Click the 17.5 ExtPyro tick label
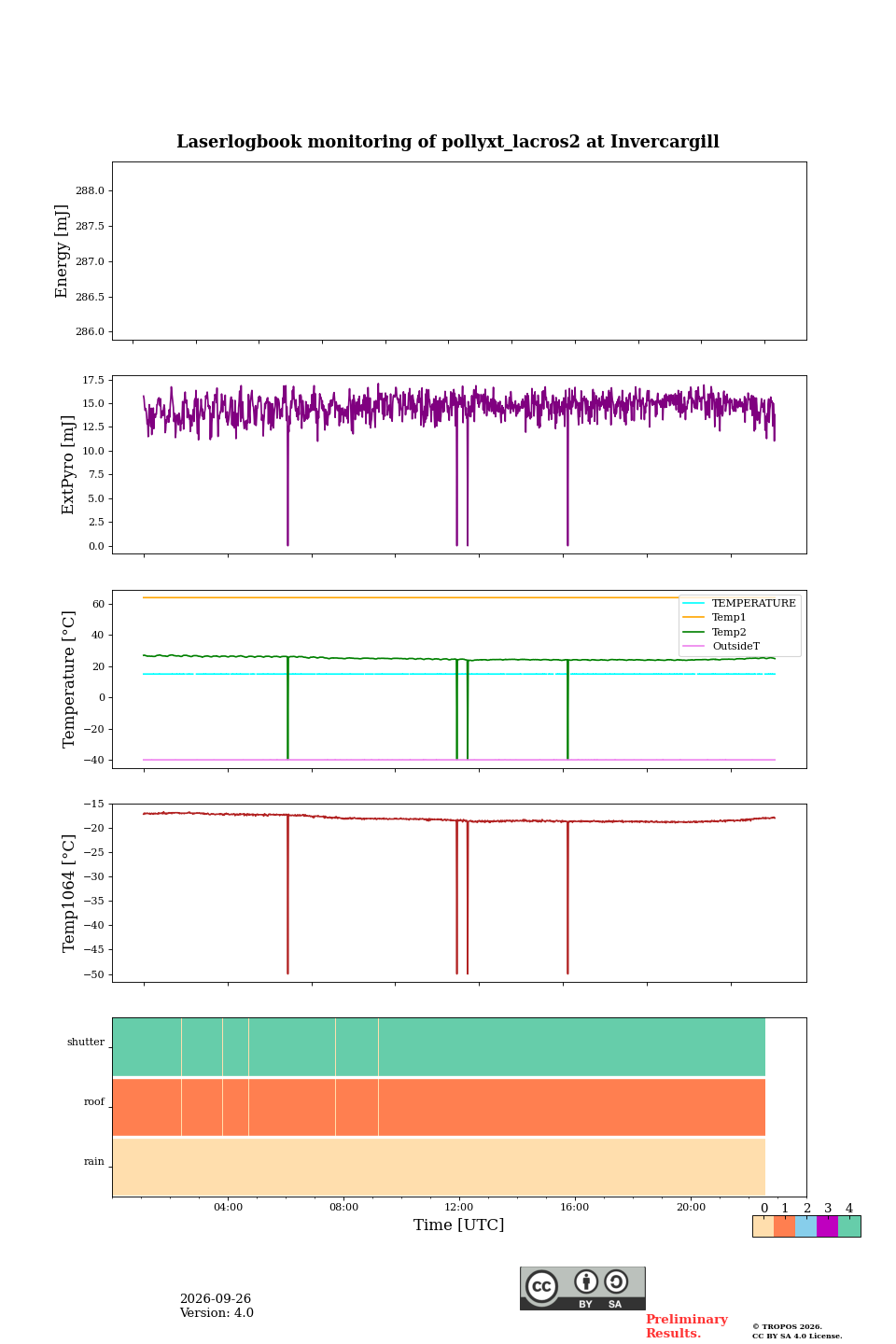 93,380
